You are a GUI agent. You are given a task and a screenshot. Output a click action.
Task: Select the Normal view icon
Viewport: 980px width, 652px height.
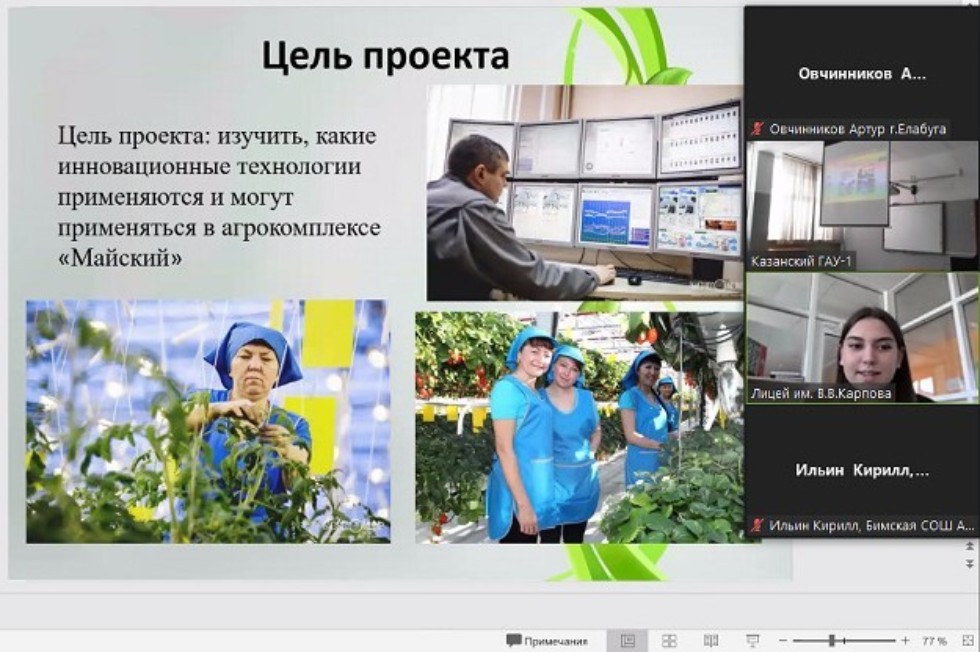coord(628,635)
